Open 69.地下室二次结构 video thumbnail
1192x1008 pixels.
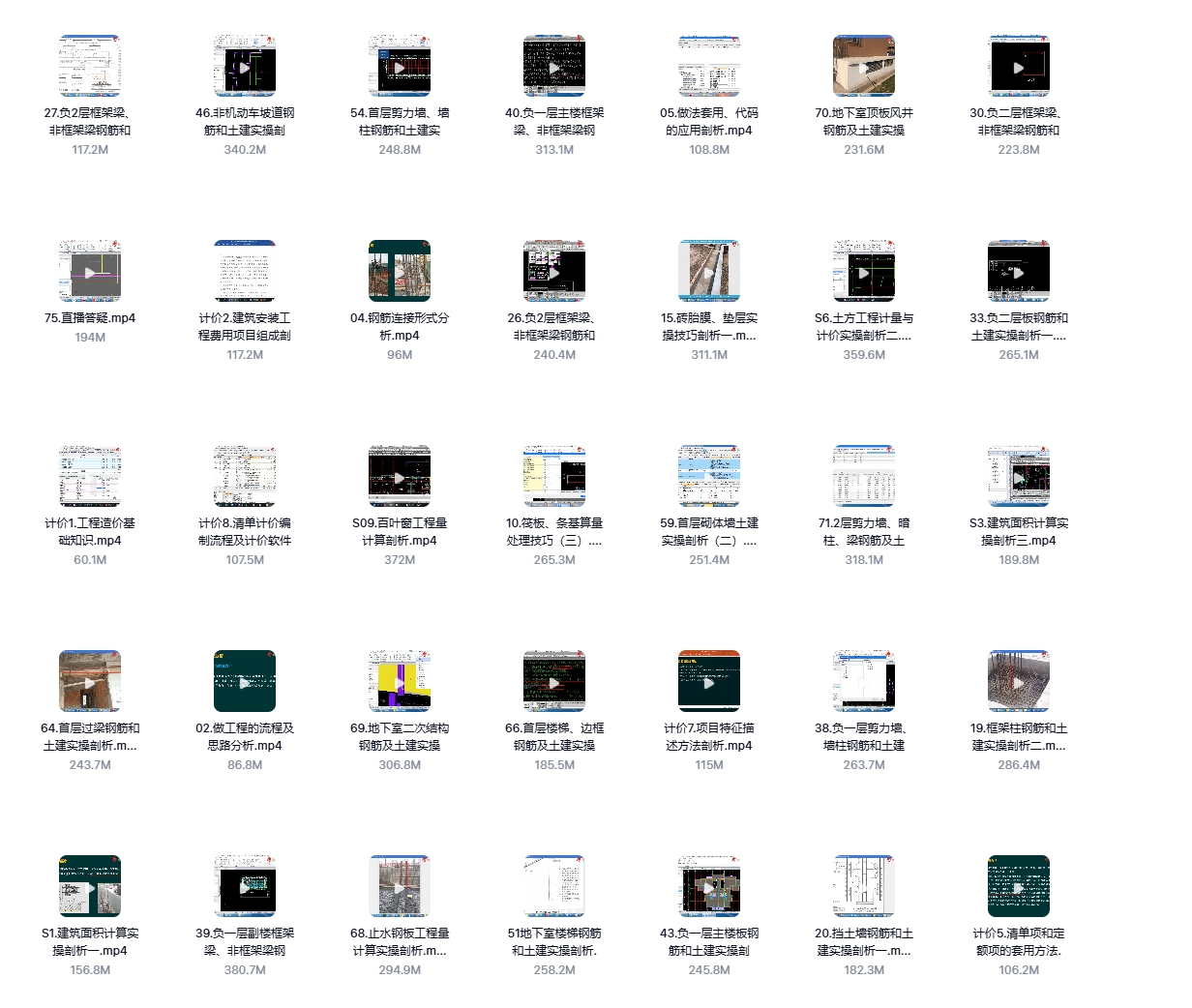[x=400, y=682]
